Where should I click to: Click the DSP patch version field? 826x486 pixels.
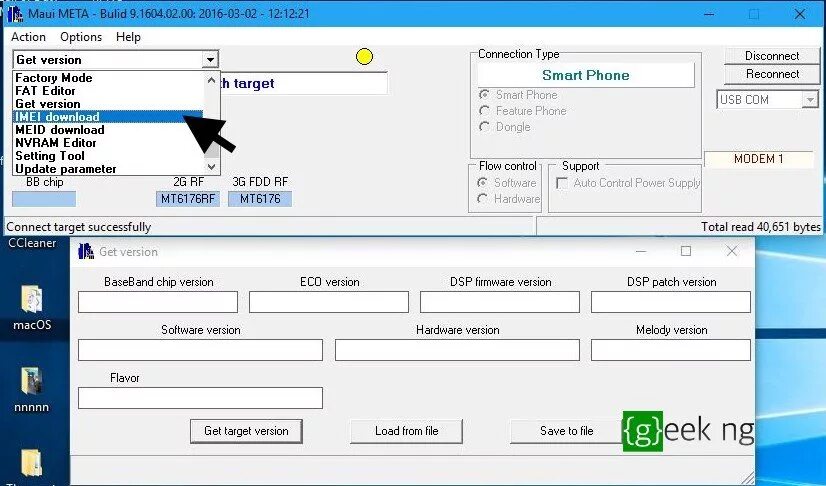(671, 302)
